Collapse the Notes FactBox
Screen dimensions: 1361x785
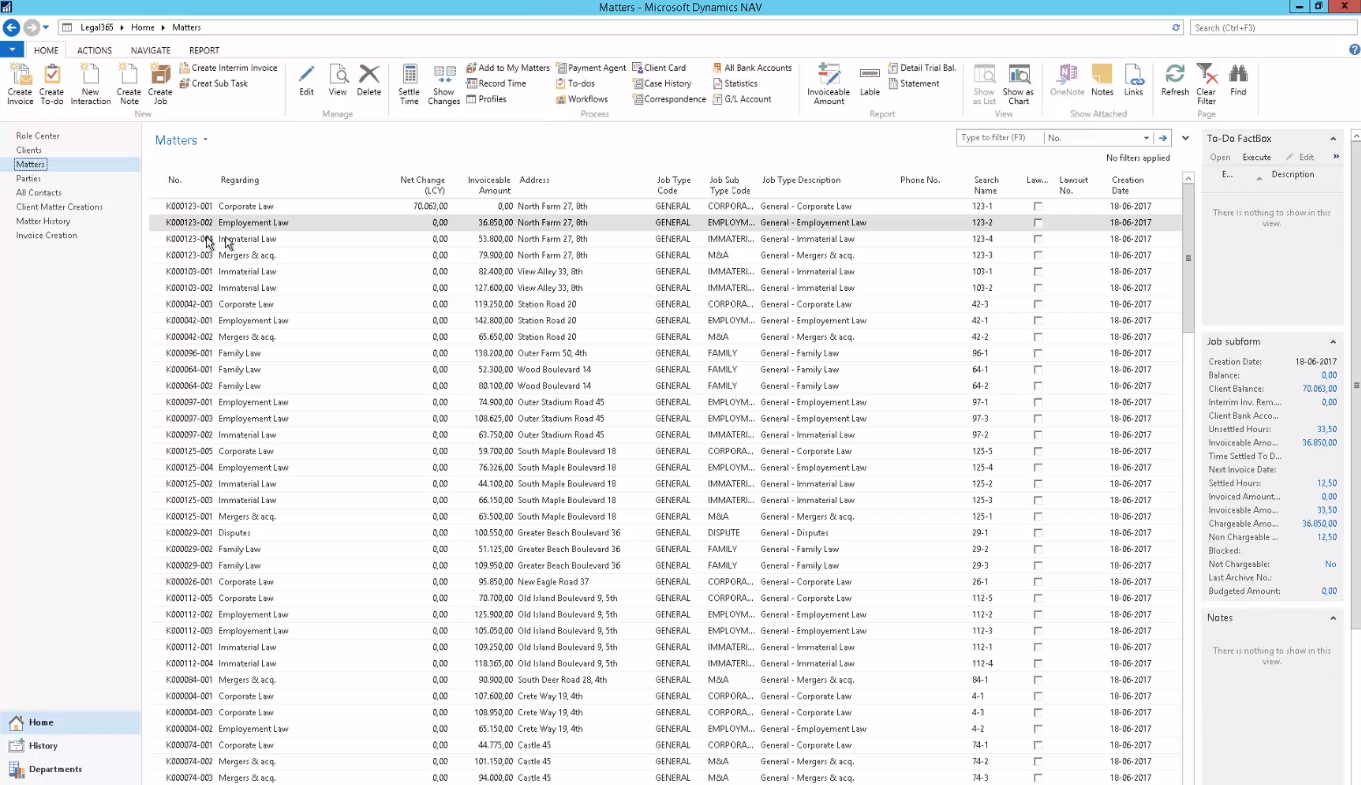1333,618
